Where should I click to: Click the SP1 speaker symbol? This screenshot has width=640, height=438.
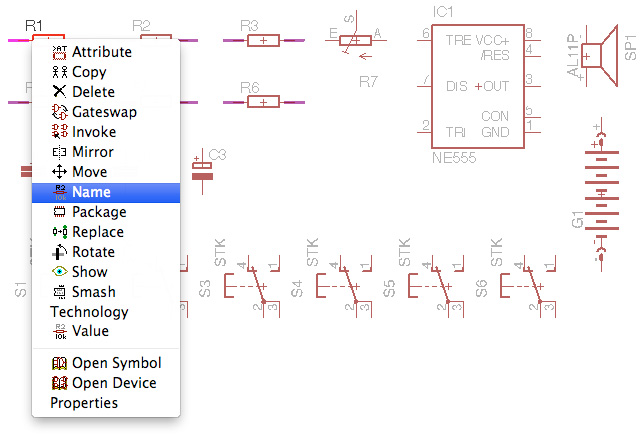tap(599, 58)
